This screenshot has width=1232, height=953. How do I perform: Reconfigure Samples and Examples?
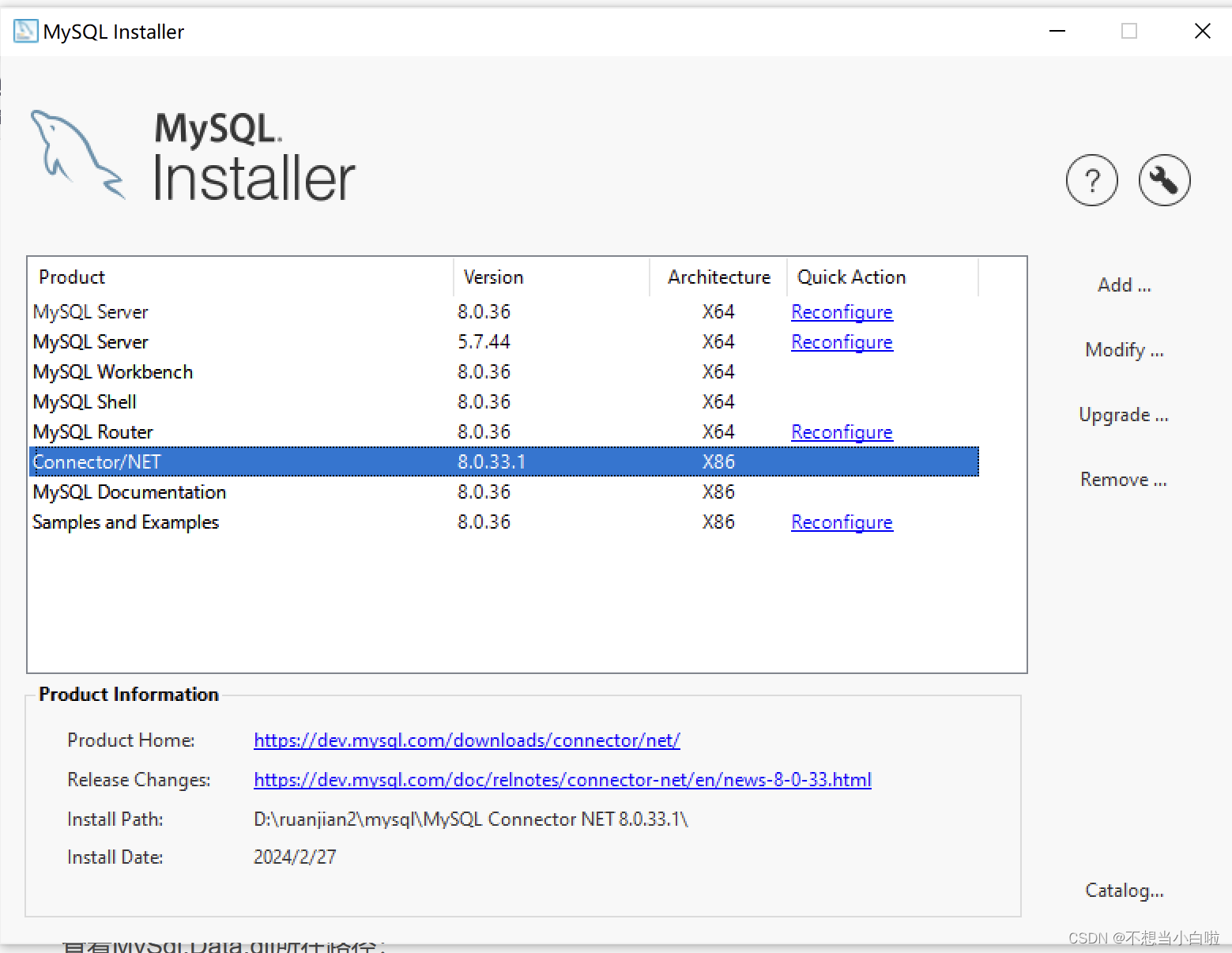841,522
